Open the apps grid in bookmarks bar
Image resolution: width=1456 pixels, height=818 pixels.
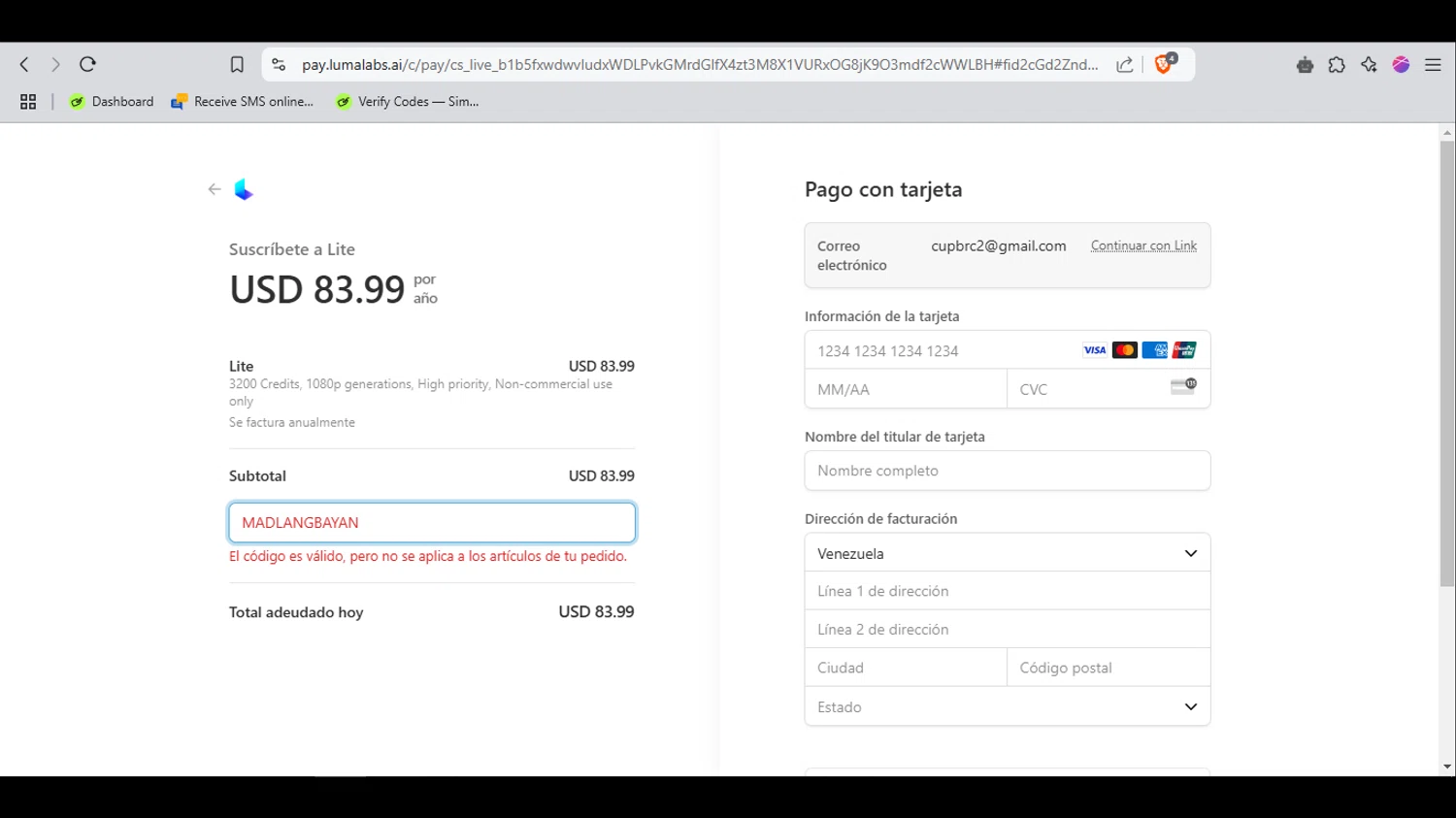click(28, 102)
